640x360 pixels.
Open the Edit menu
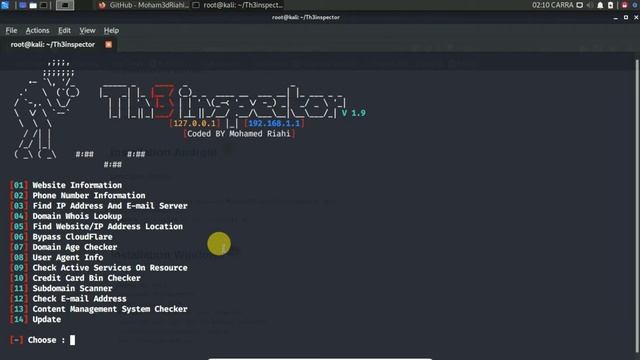pyautogui.click(x=64, y=30)
